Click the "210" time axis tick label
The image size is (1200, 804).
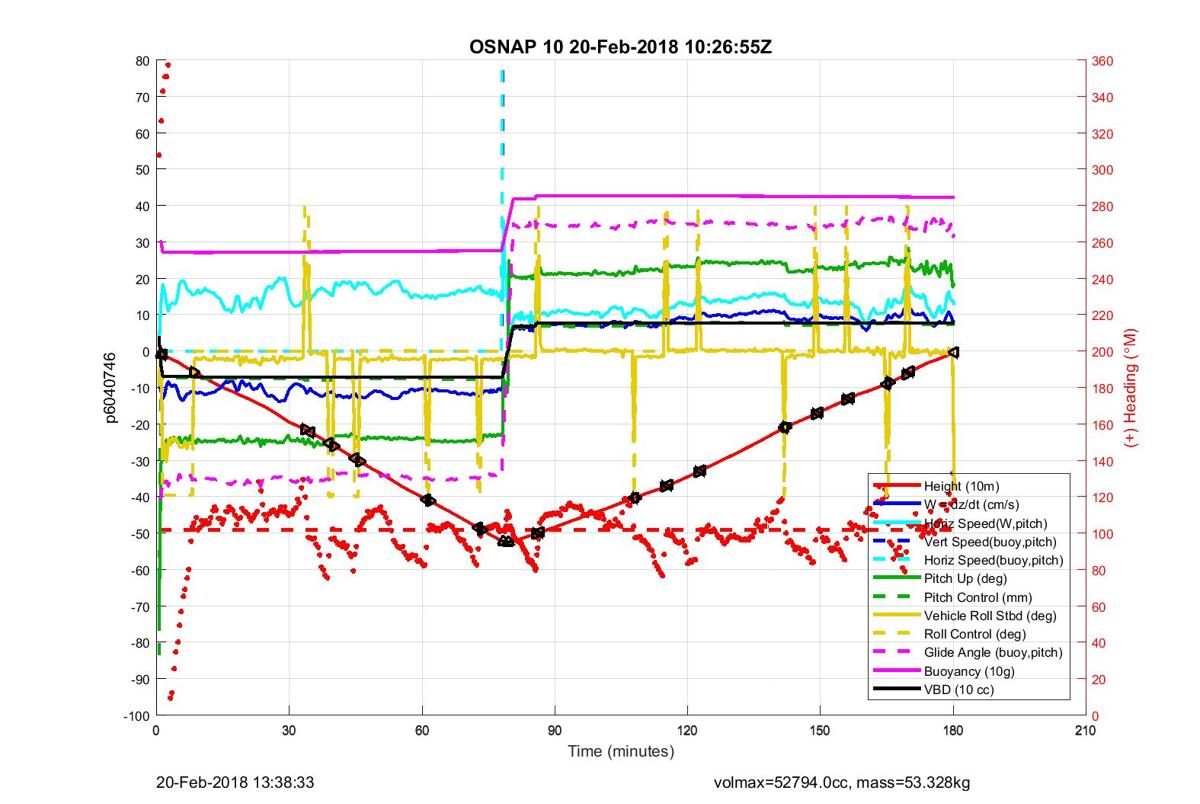coord(1085,731)
